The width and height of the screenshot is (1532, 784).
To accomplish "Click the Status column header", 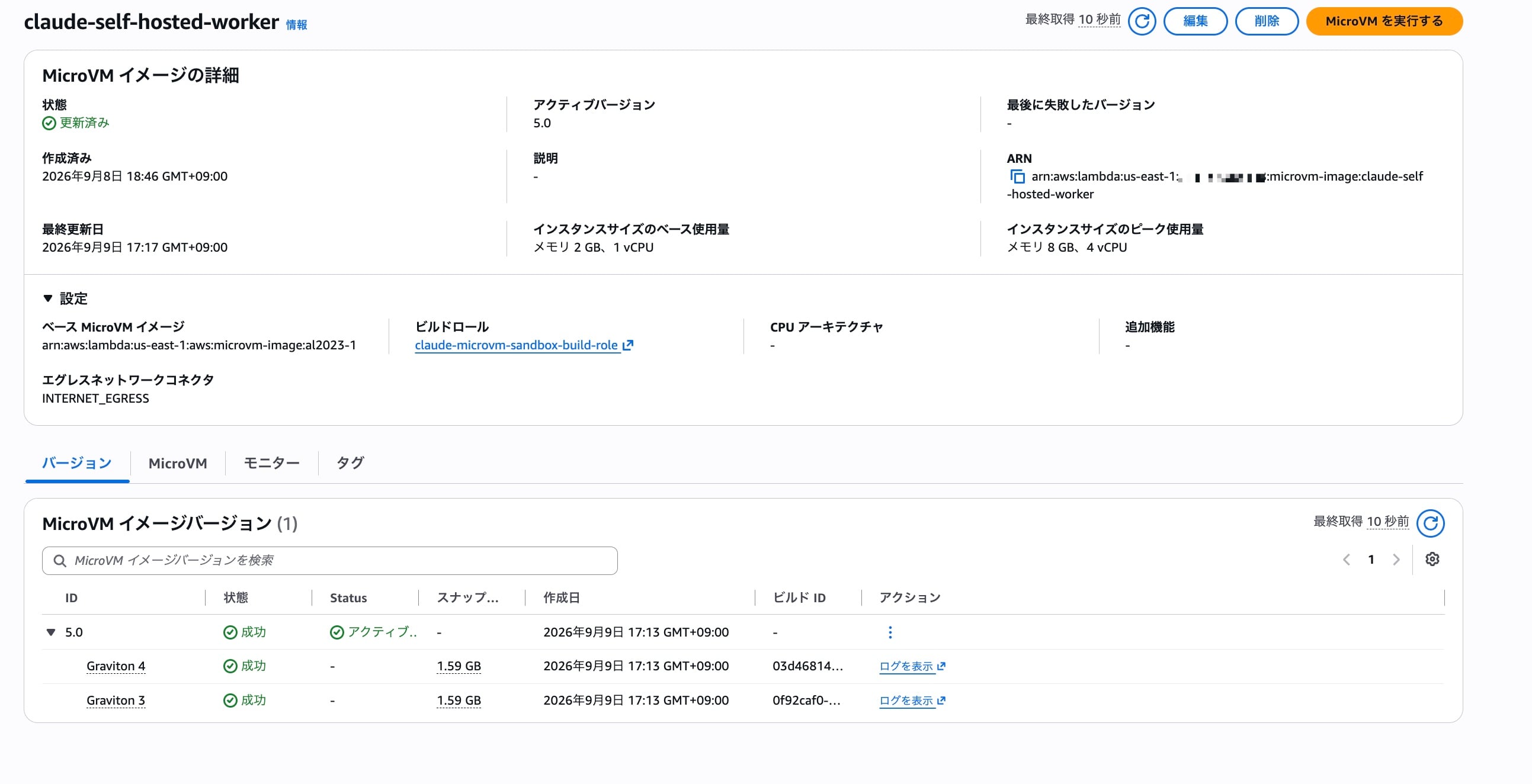I will tap(348, 598).
